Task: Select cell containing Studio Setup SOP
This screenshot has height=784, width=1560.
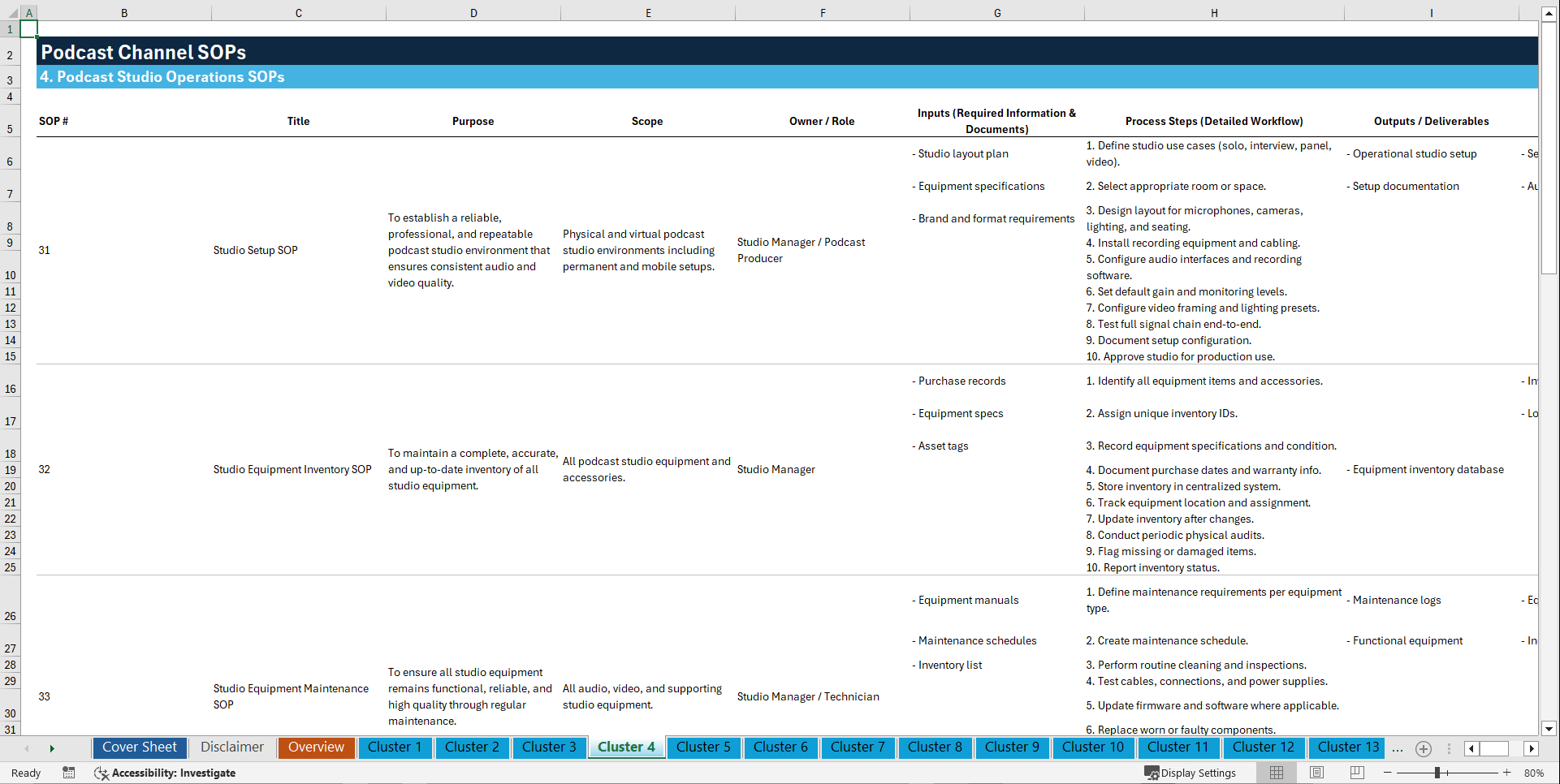Action: 256,250
